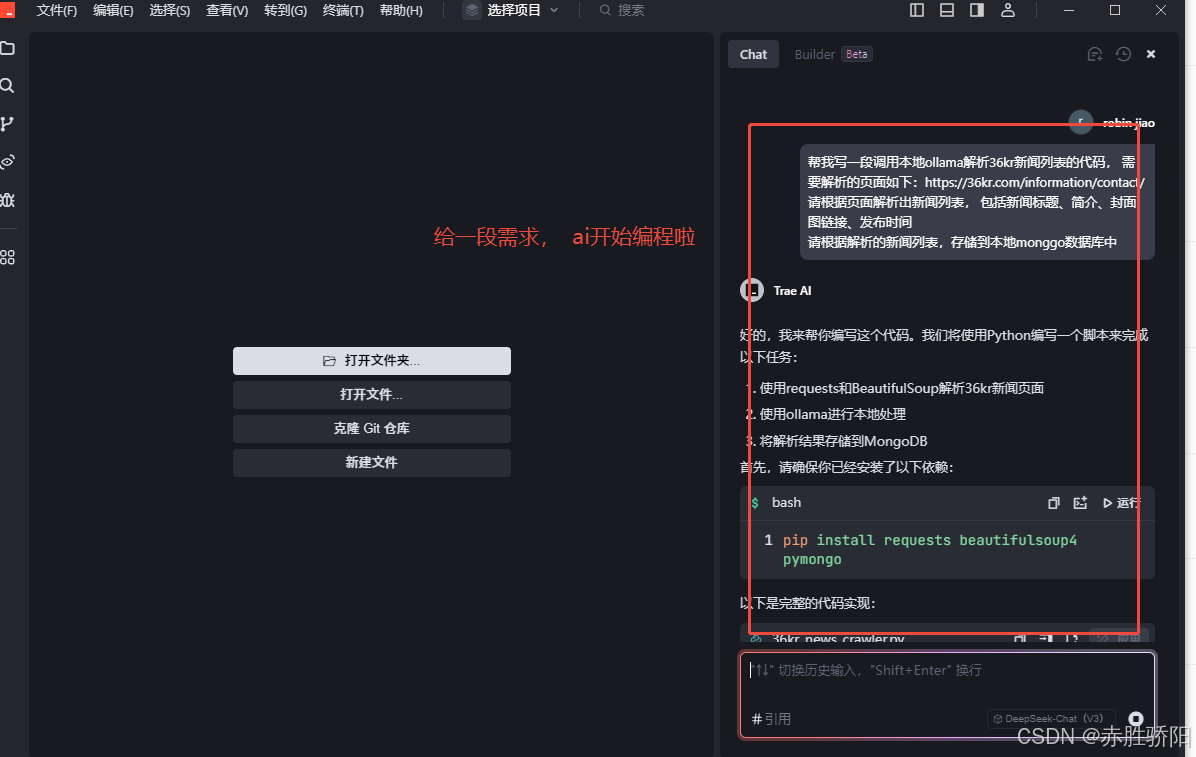
Task: Click the pymongo text in code block
Action: (x=812, y=560)
